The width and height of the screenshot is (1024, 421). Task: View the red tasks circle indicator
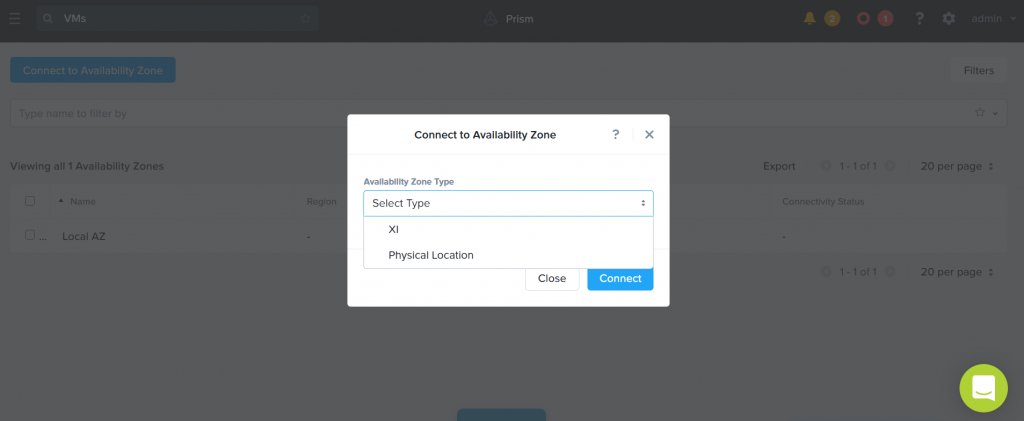click(x=863, y=18)
